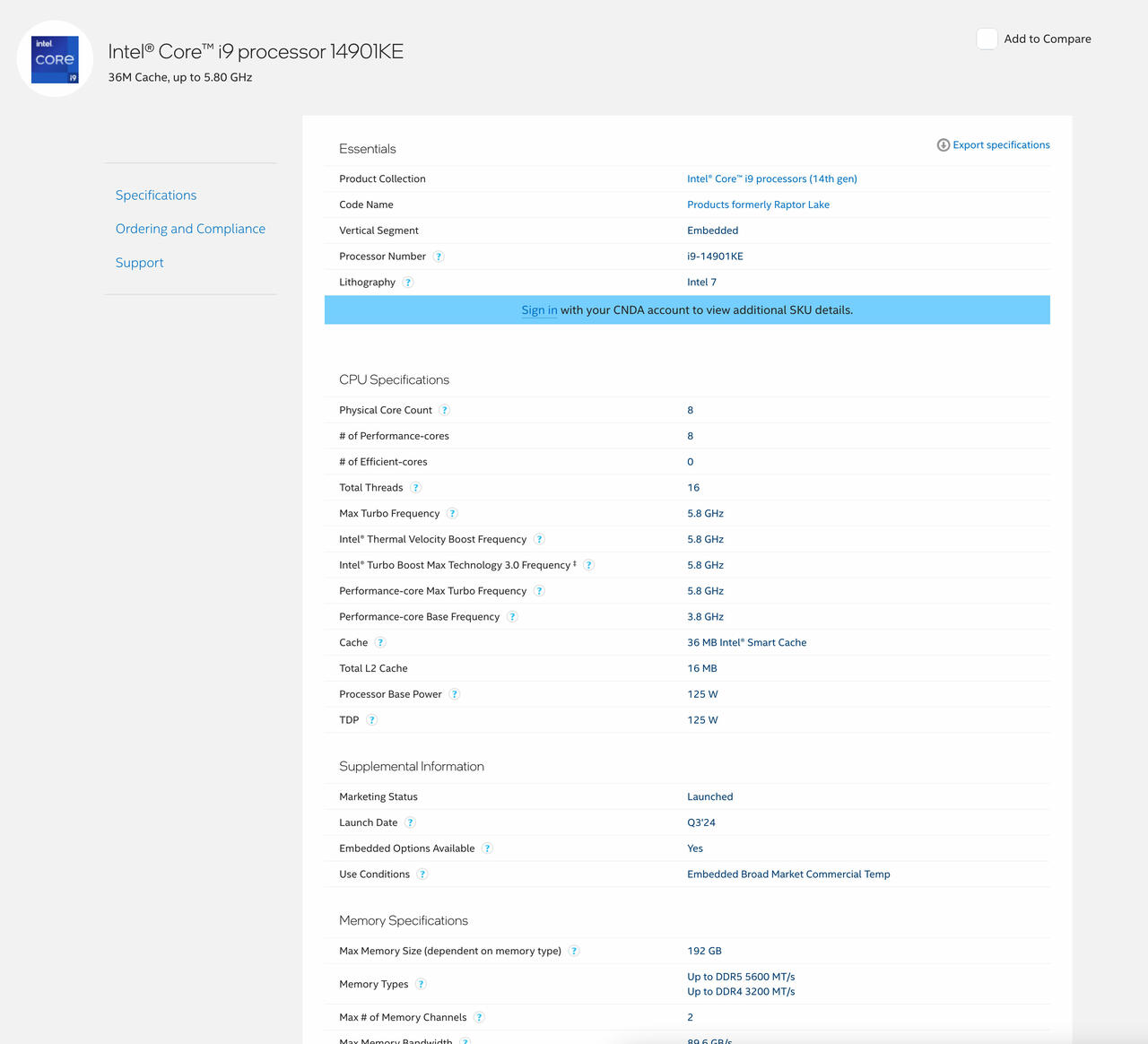Open the Export specifications link
Screen dimensions: 1148x1044
tap(1001, 145)
